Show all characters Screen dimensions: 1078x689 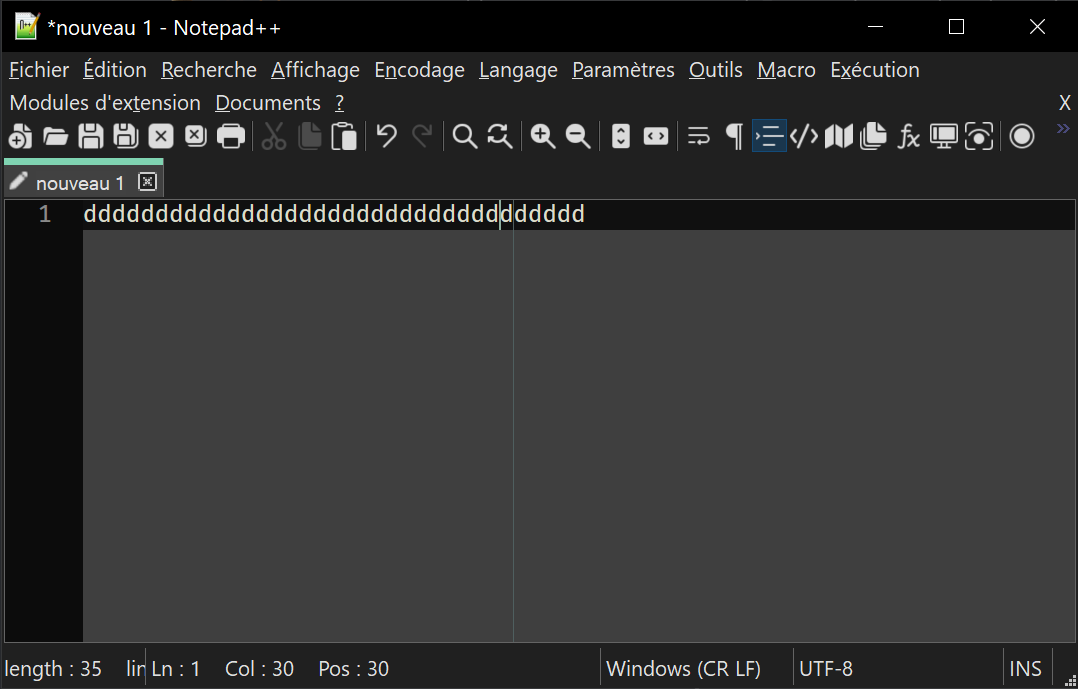(x=734, y=135)
